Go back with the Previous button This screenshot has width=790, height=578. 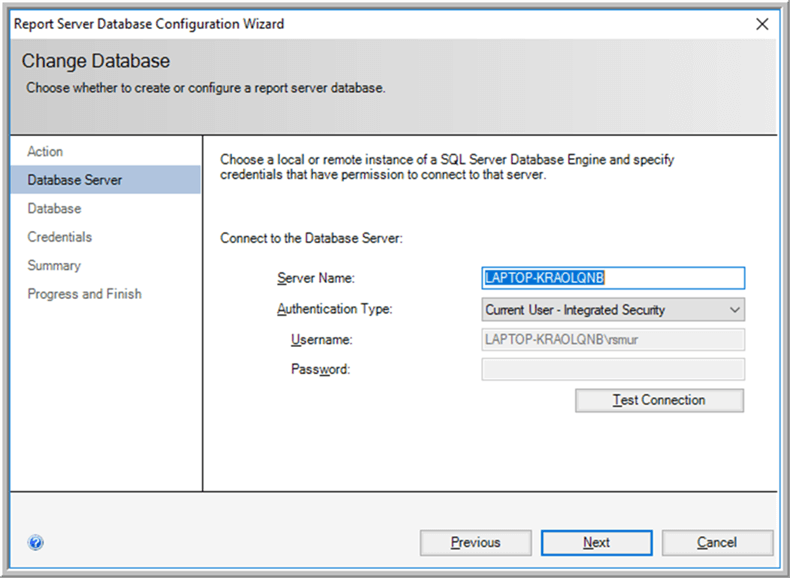[x=476, y=543]
